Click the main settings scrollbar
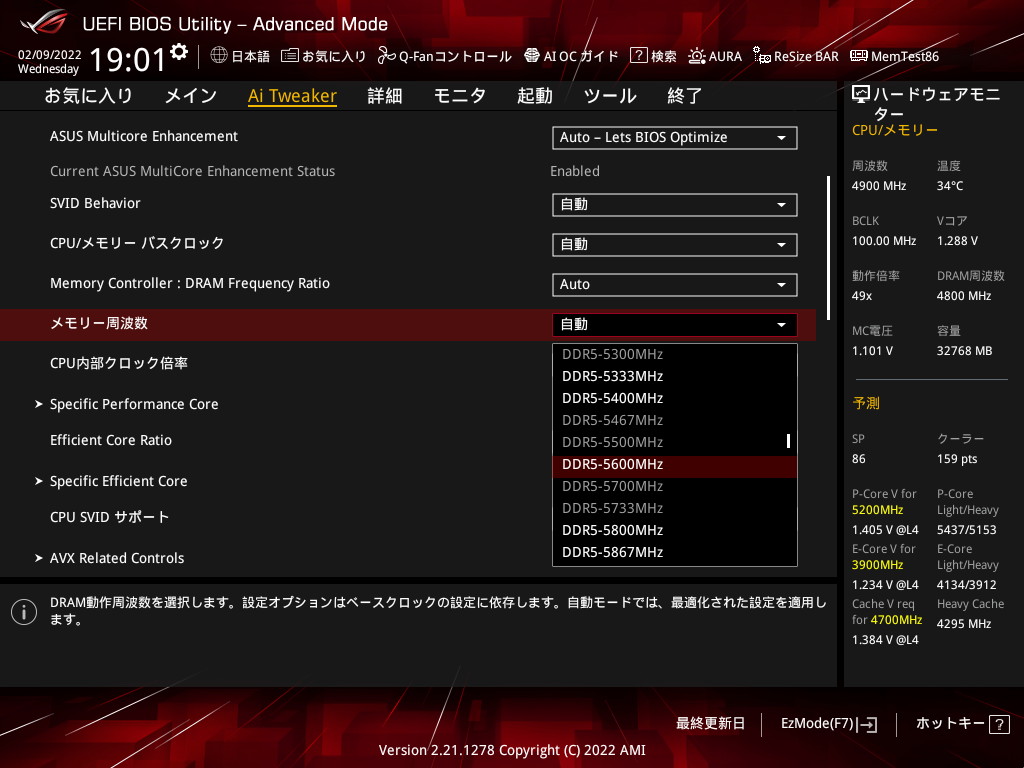This screenshot has height=768, width=1024. [829, 248]
